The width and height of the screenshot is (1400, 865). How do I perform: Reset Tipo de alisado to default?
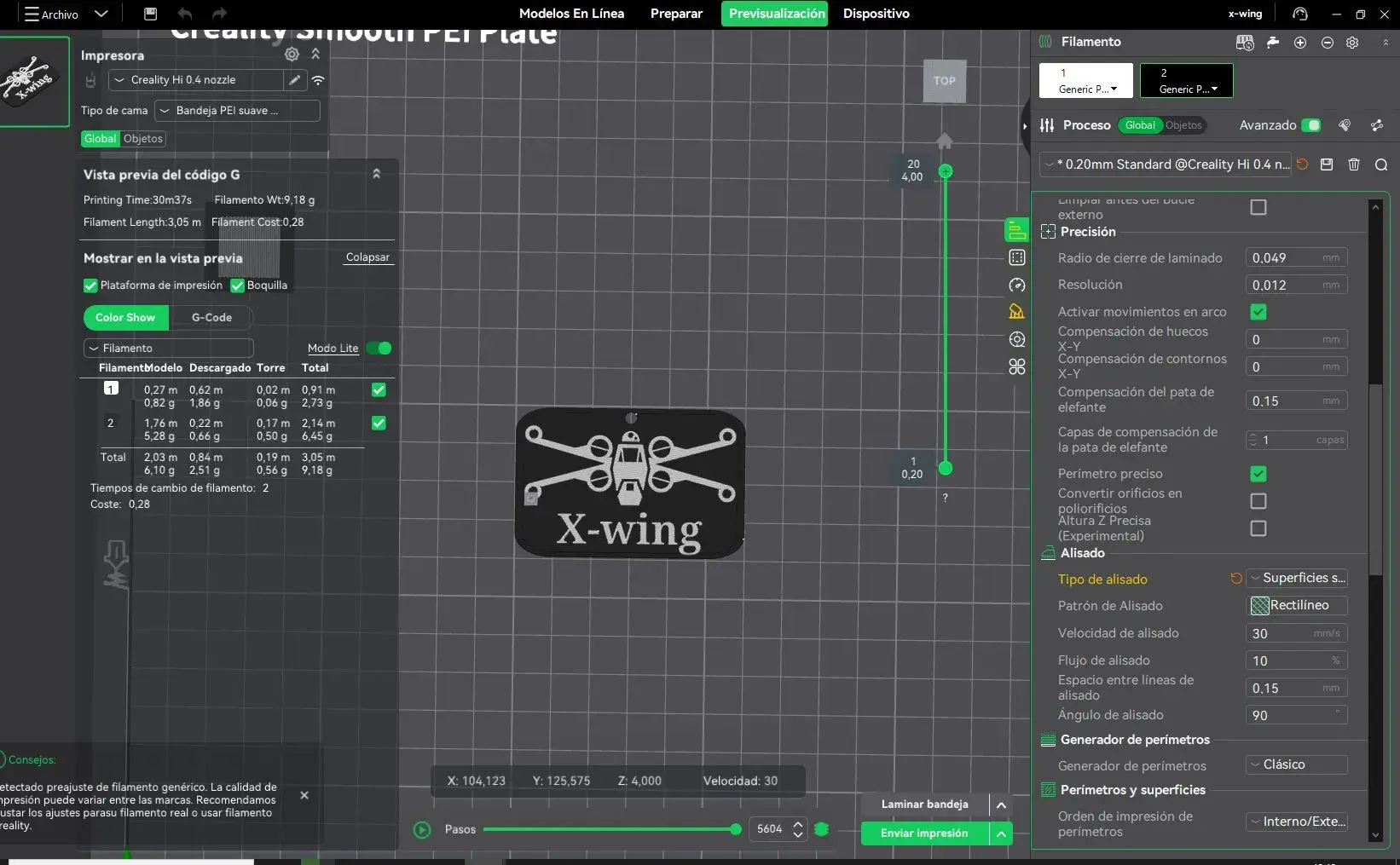pos(1236,579)
